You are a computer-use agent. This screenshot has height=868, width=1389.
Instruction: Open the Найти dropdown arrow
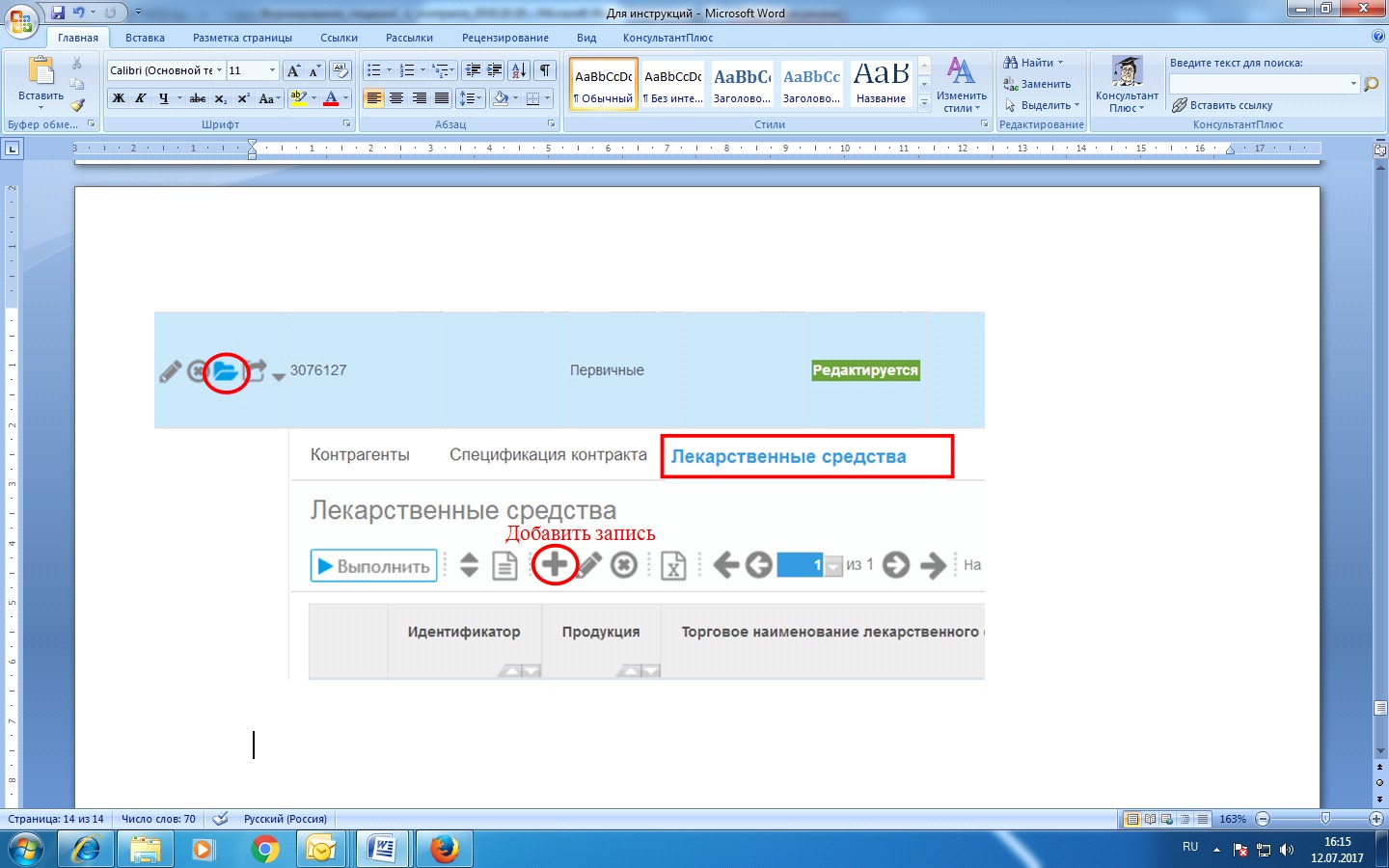(x=1060, y=63)
